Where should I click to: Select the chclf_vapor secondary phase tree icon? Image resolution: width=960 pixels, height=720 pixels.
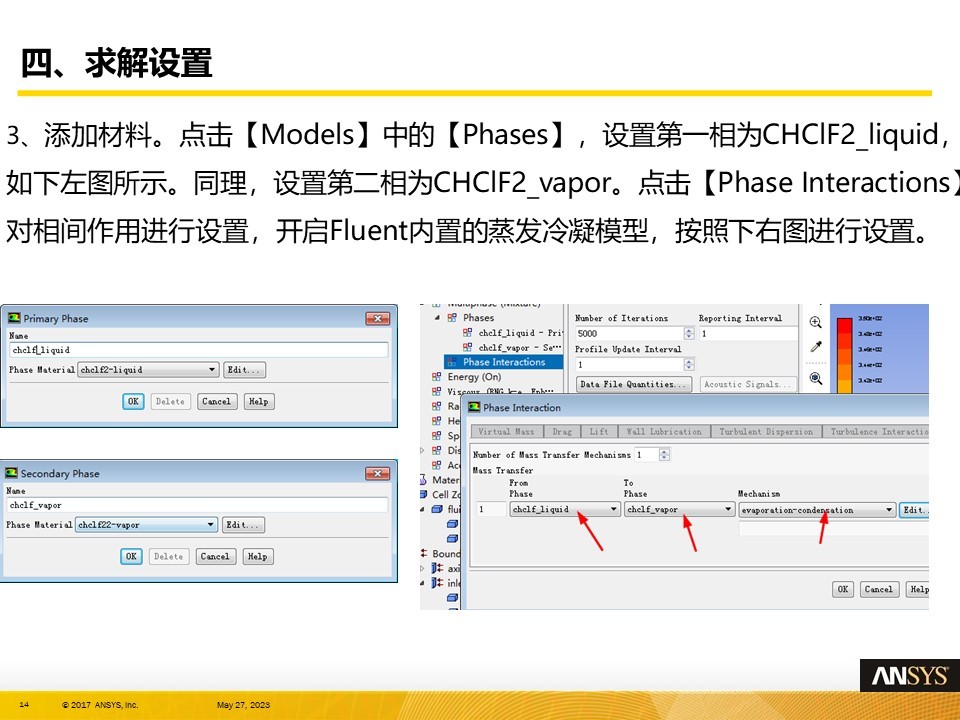[x=467, y=347]
